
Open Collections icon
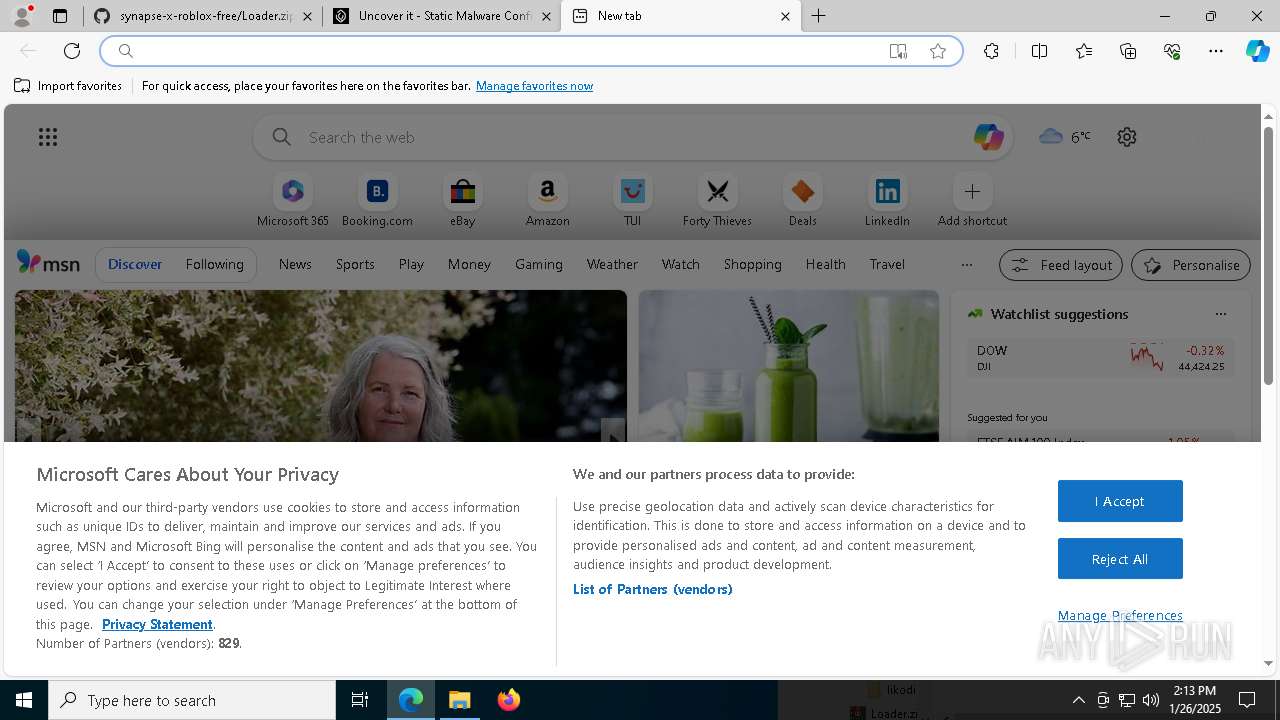tap(1128, 51)
